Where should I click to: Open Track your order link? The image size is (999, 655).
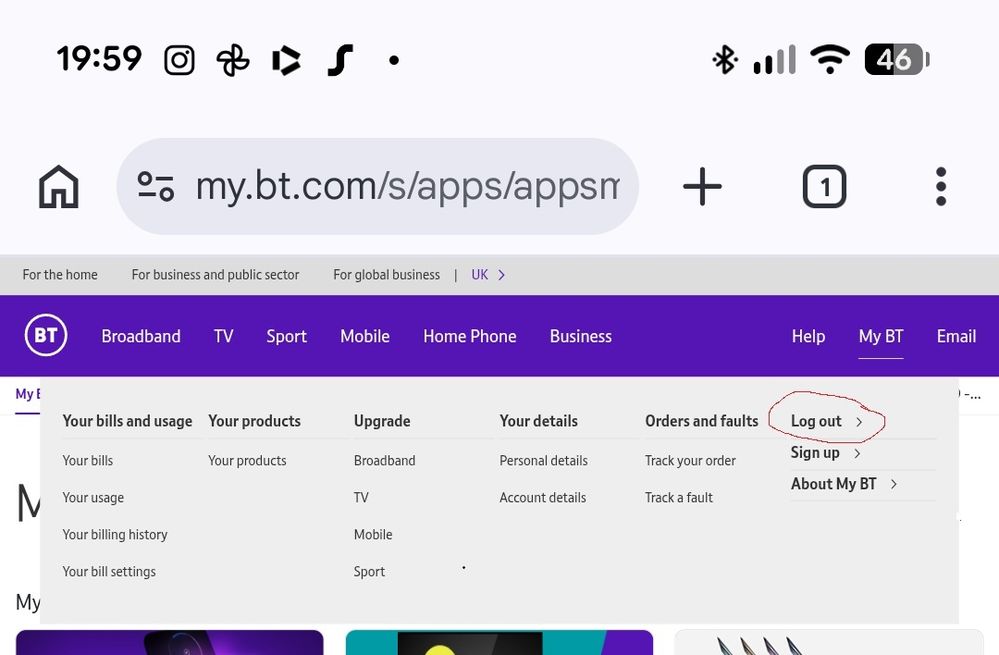[690, 461]
